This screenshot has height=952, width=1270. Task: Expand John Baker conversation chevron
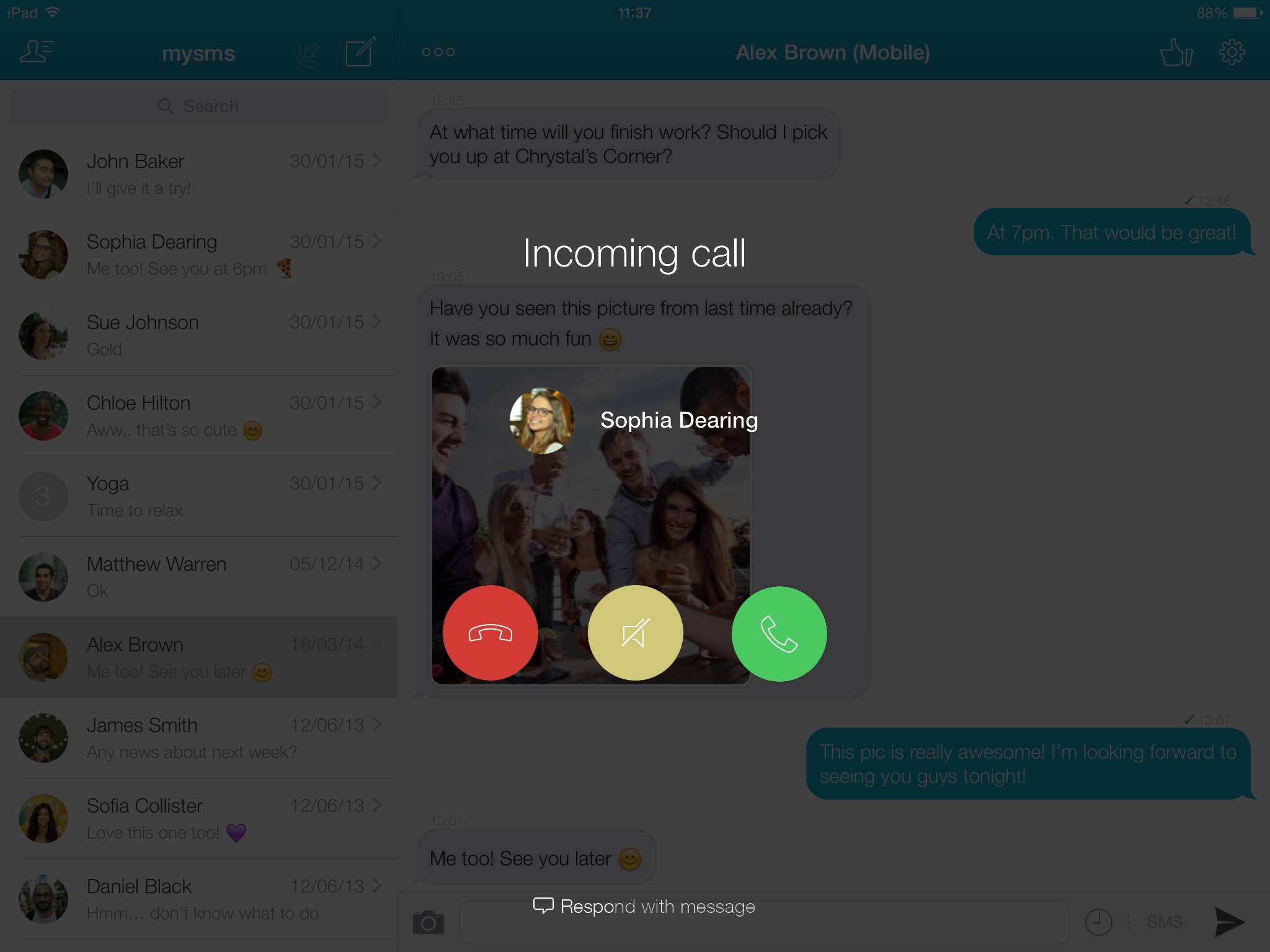tap(378, 161)
